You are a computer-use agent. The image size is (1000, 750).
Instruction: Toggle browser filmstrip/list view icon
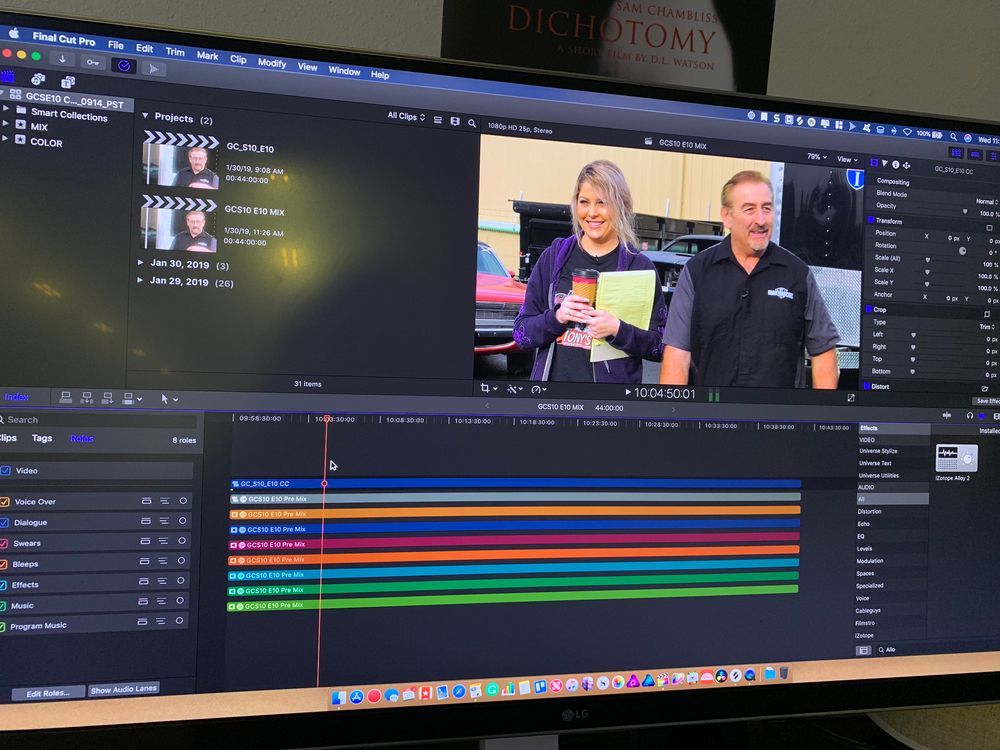click(438, 120)
